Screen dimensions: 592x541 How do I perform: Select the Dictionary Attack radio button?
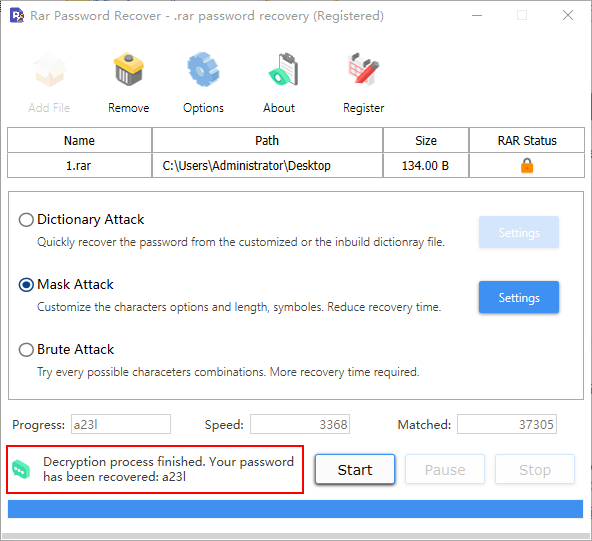click(26, 220)
